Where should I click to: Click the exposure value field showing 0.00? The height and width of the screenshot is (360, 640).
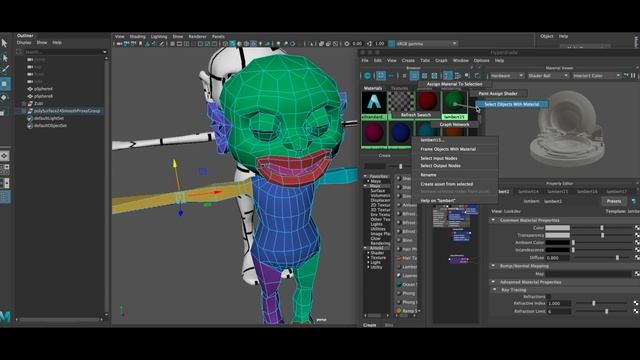pos(357,44)
